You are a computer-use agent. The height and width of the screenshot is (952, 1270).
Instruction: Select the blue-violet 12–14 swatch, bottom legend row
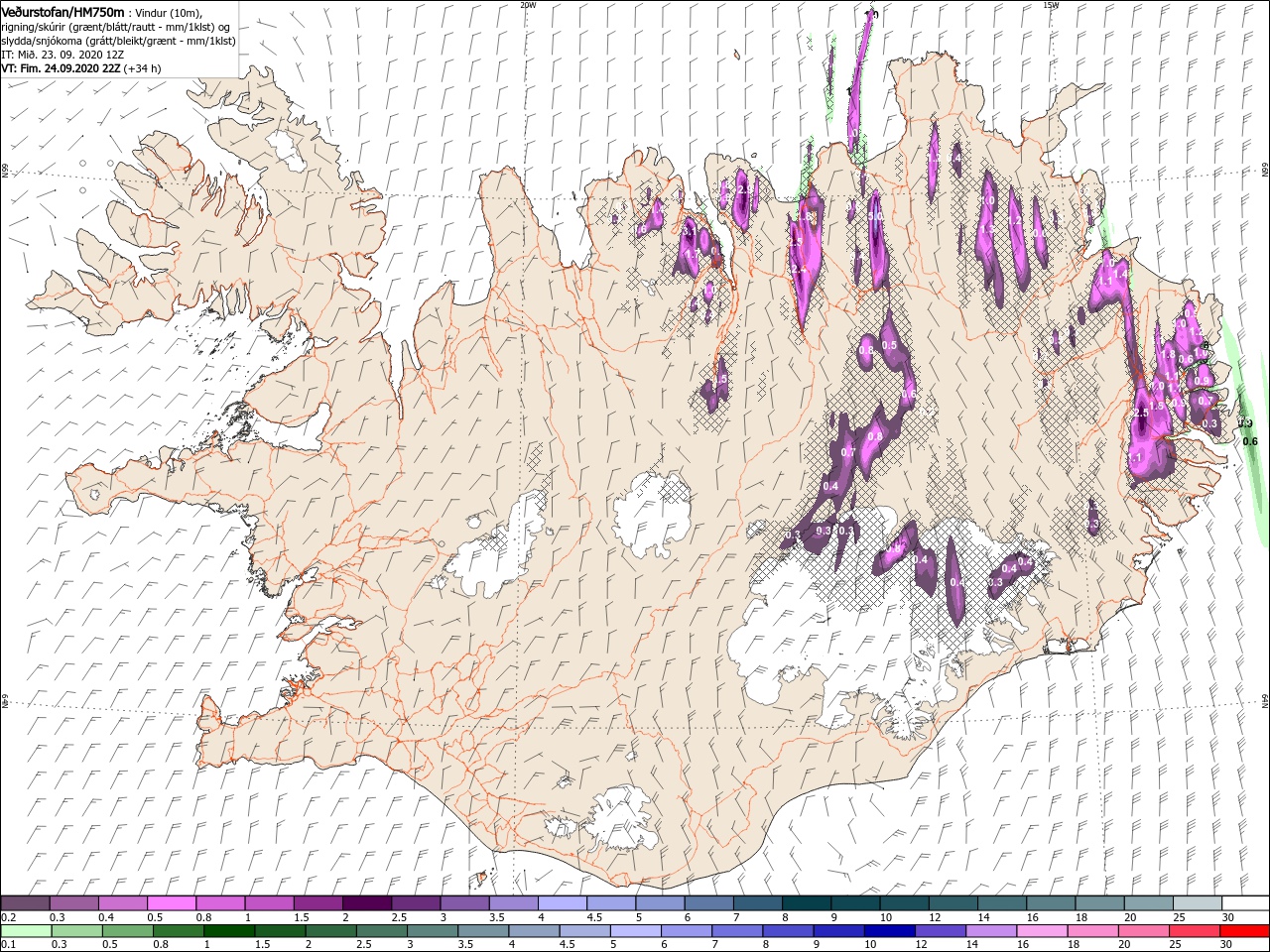[939, 931]
